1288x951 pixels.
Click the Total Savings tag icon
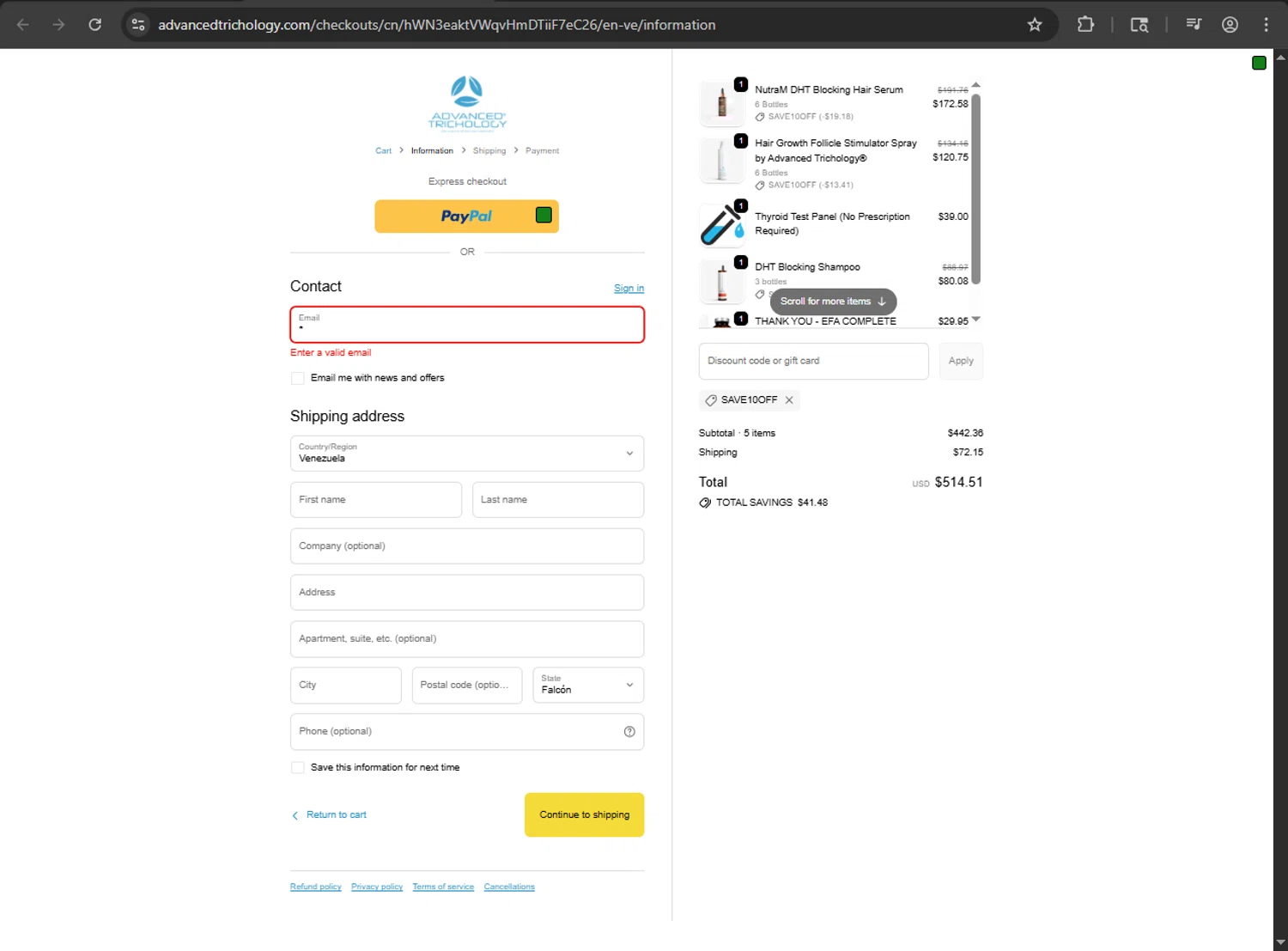[x=705, y=503]
